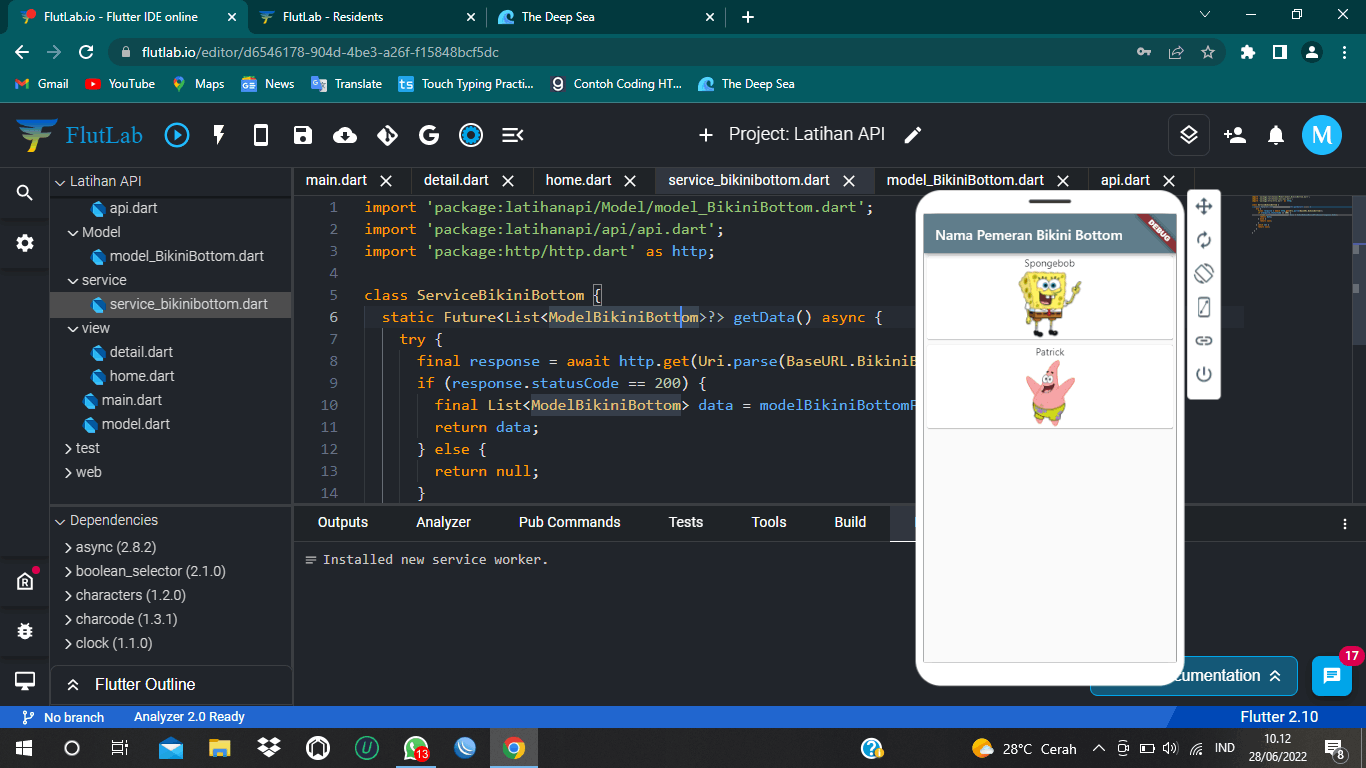Click the power icon on emulator toolbar

1204,374
